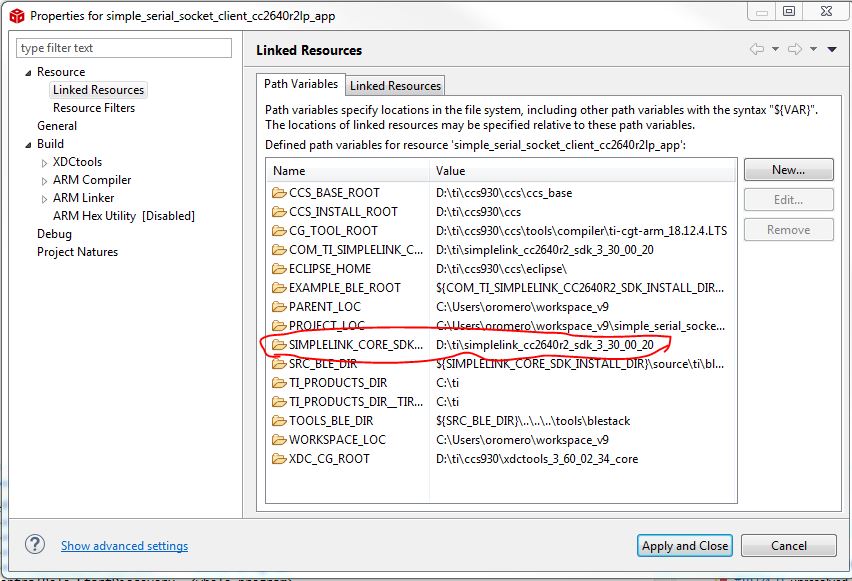The image size is (852, 581).
Task: Select the Path Variables tab
Action: tap(301, 84)
